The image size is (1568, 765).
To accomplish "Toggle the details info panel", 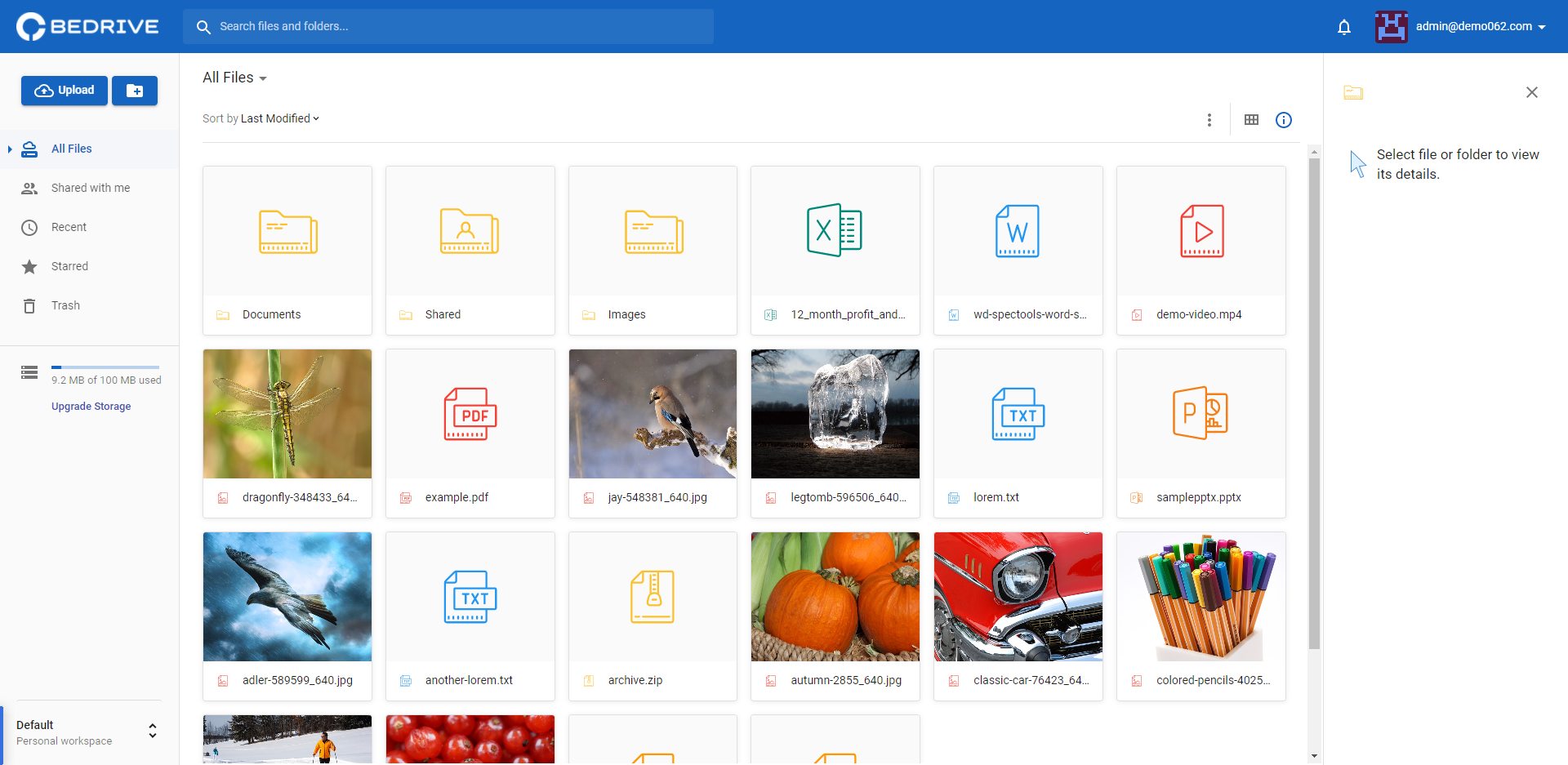I will [1284, 120].
